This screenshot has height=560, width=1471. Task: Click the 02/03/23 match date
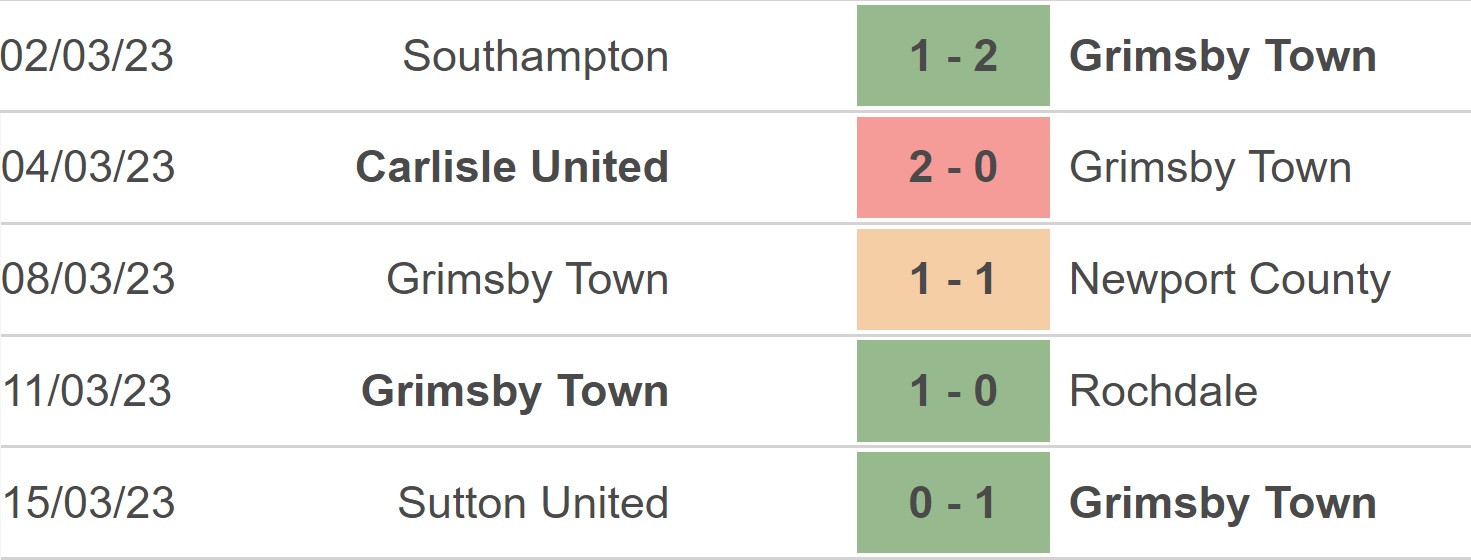coord(87,56)
